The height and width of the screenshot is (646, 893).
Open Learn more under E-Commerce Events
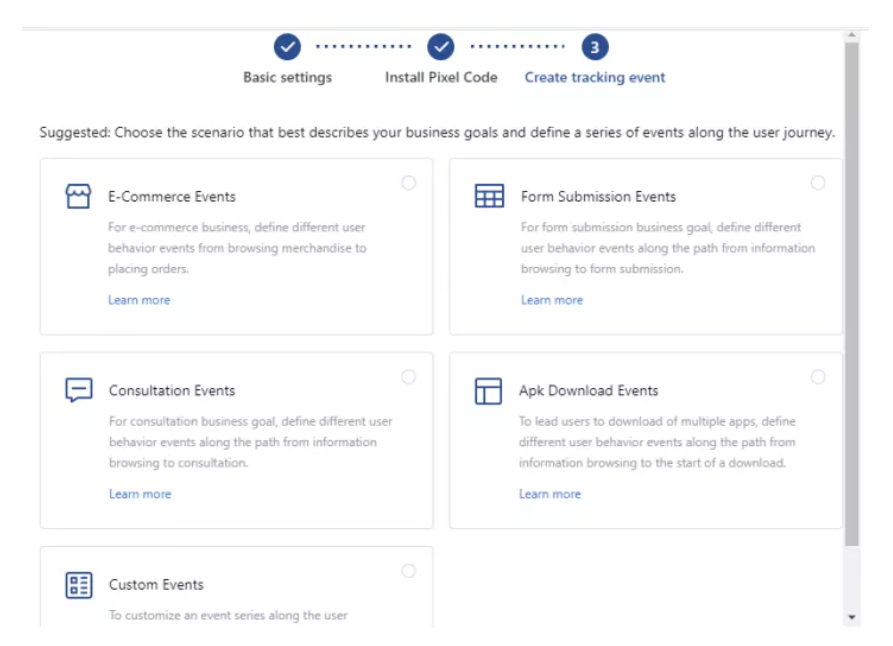(139, 300)
